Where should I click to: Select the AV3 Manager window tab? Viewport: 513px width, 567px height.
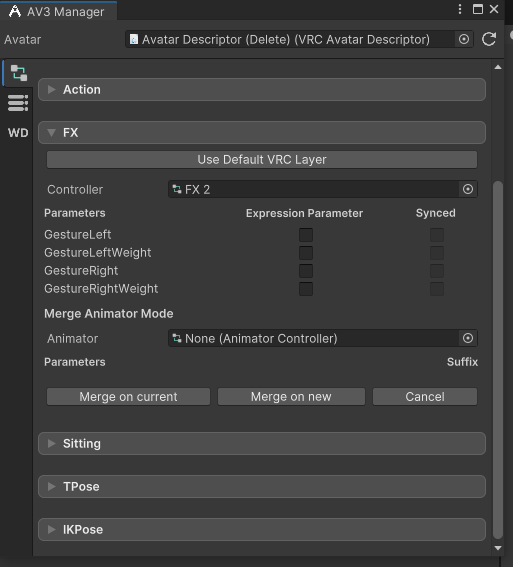click(58, 11)
